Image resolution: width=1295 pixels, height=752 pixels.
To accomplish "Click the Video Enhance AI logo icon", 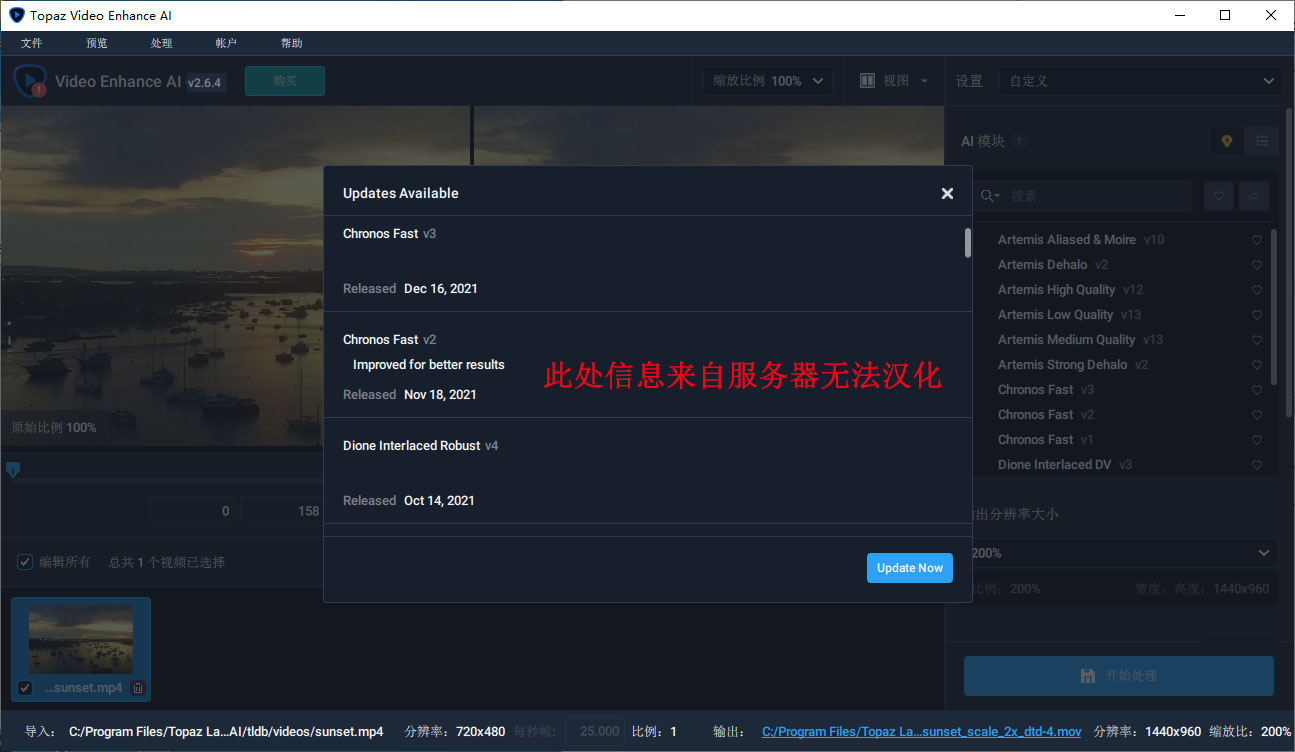I will 31,81.
